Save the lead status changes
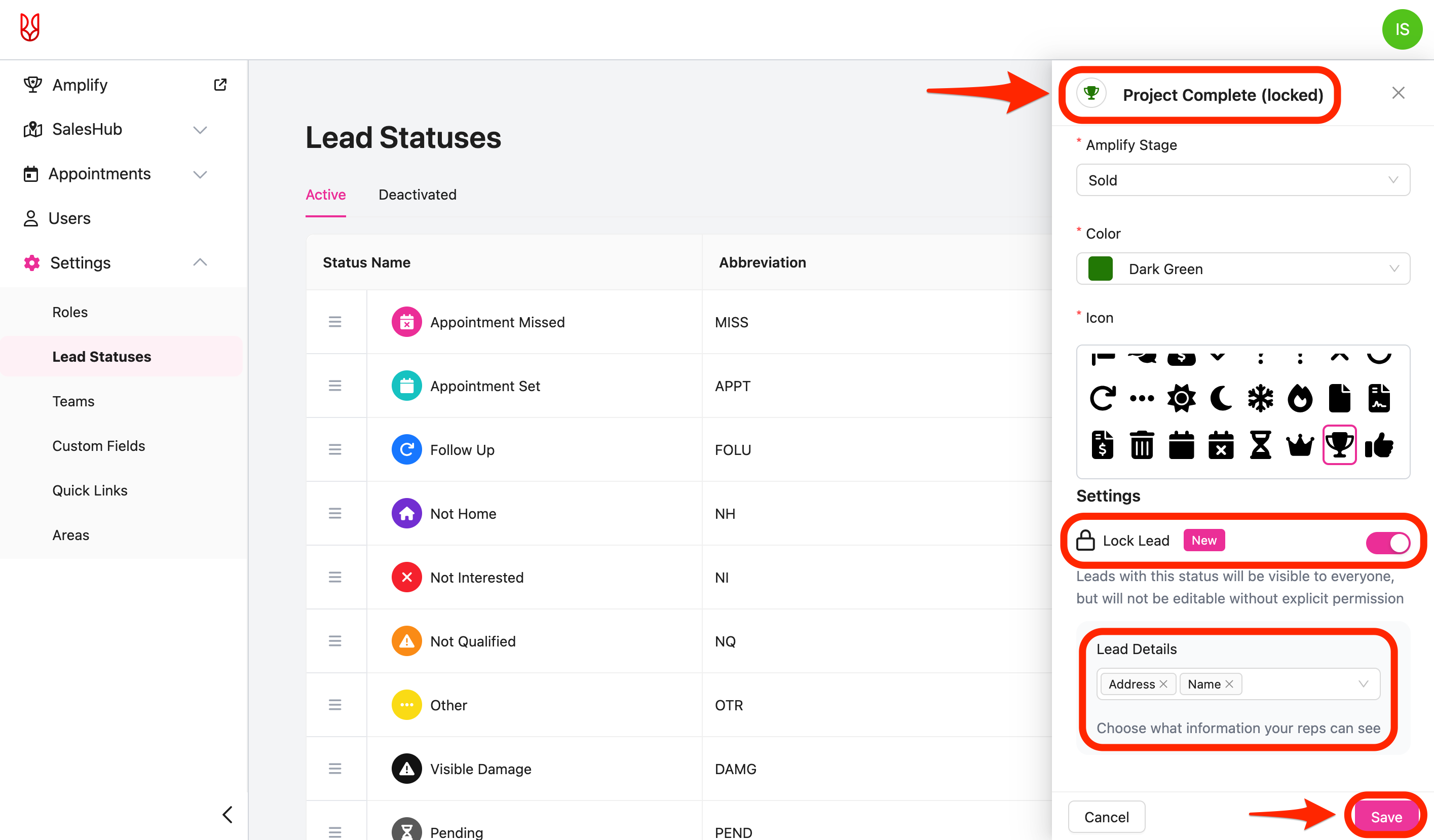1434x840 pixels. click(1386, 817)
